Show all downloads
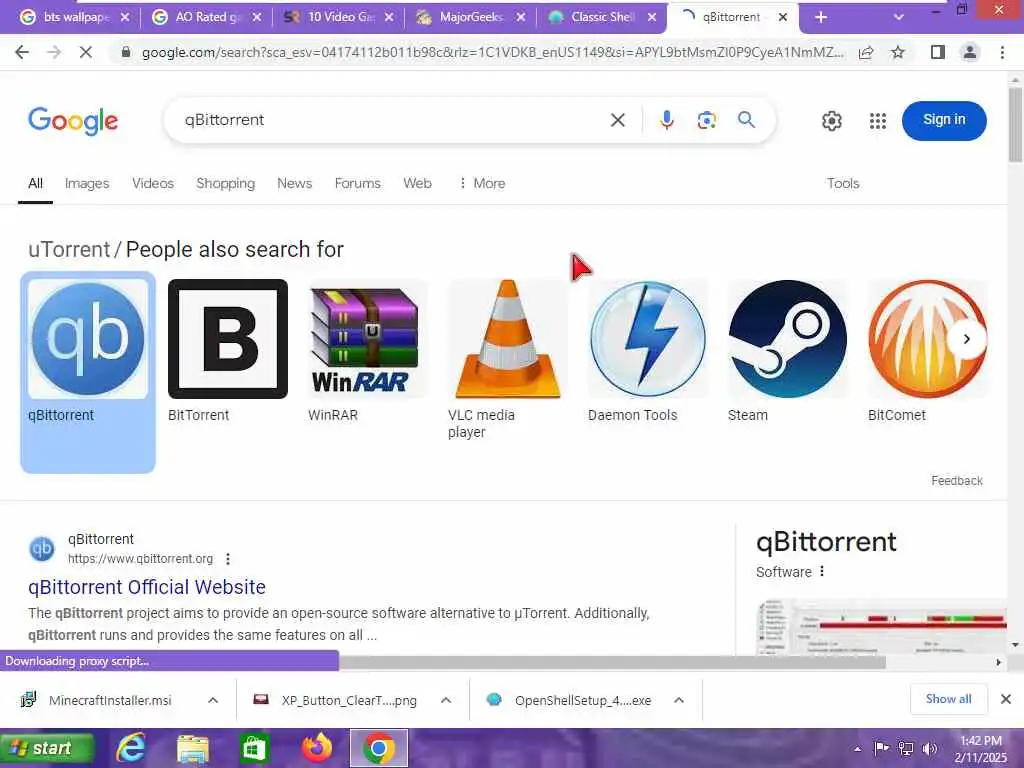Image resolution: width=1024 pixels, height=768 pixels. pos(948,699)
